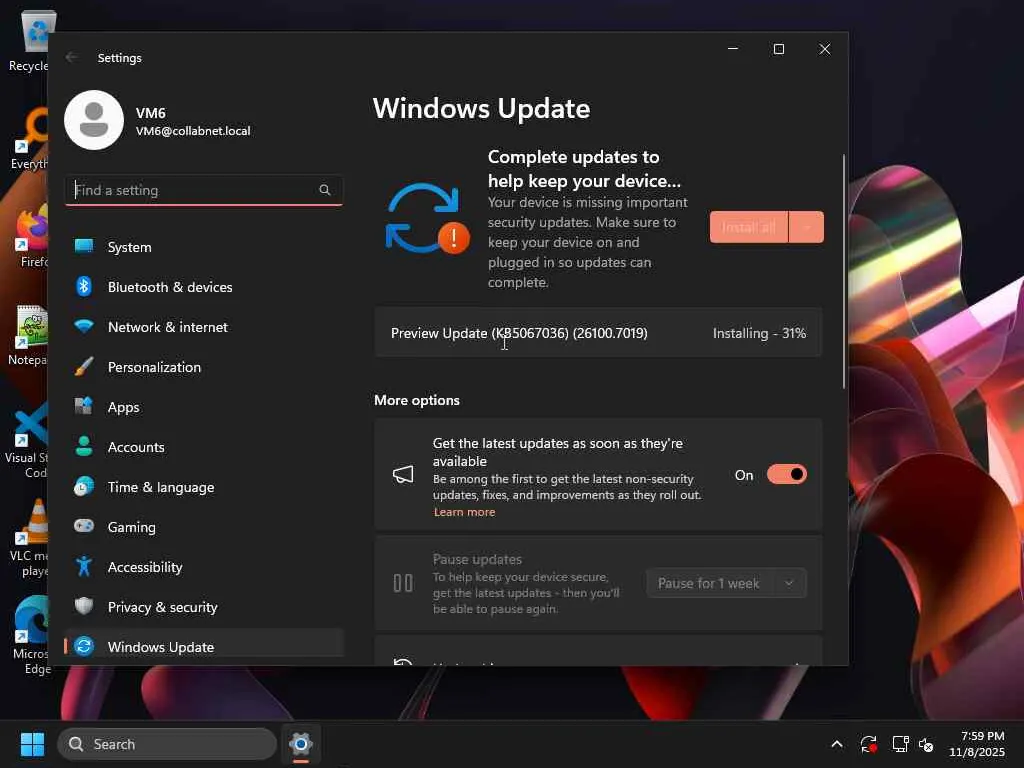Image resolution: width=1024 pixels, height=768 pixels.
Task: Follow the Learn more link
Action: tap(464, 512)
